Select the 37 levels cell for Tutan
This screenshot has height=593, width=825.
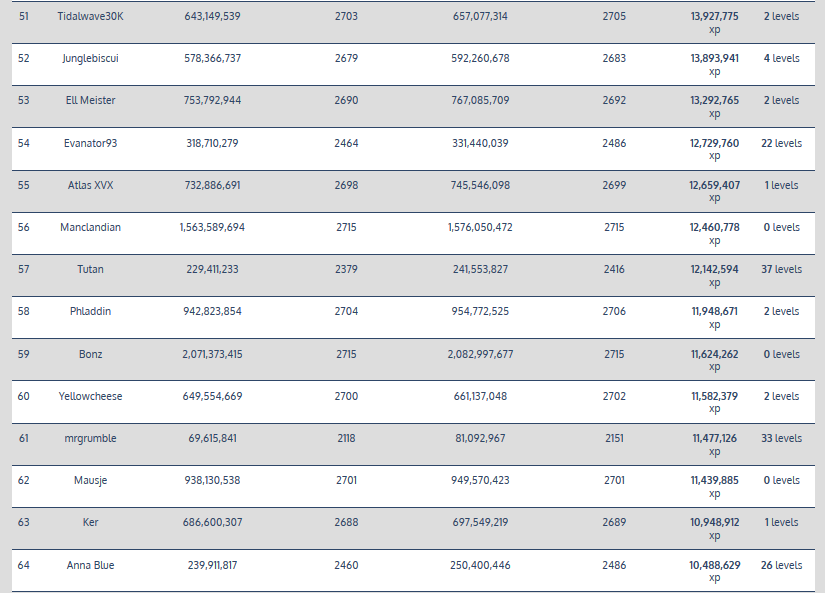click(x=781, y=269)
